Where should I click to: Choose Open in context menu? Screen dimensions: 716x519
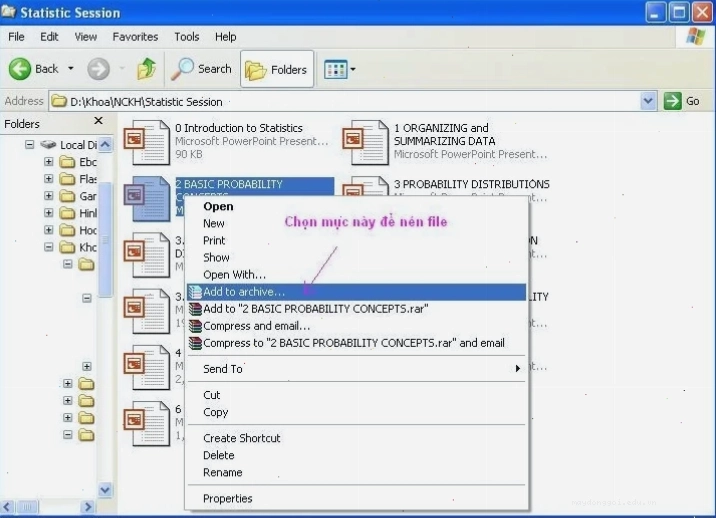tap(356, 206)
